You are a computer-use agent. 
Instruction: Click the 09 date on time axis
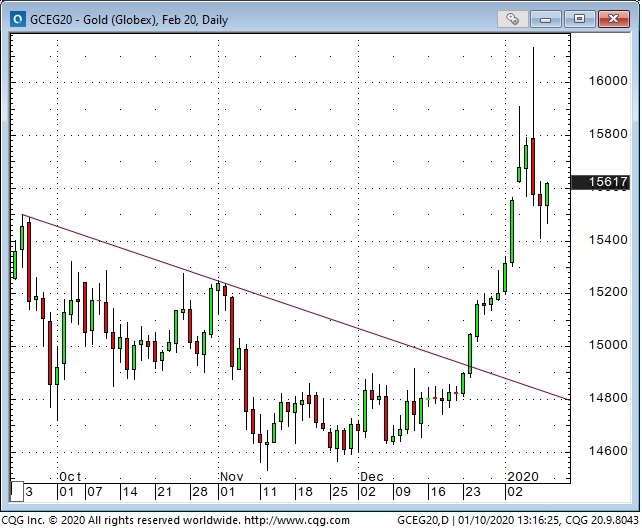tap(402, 492)
